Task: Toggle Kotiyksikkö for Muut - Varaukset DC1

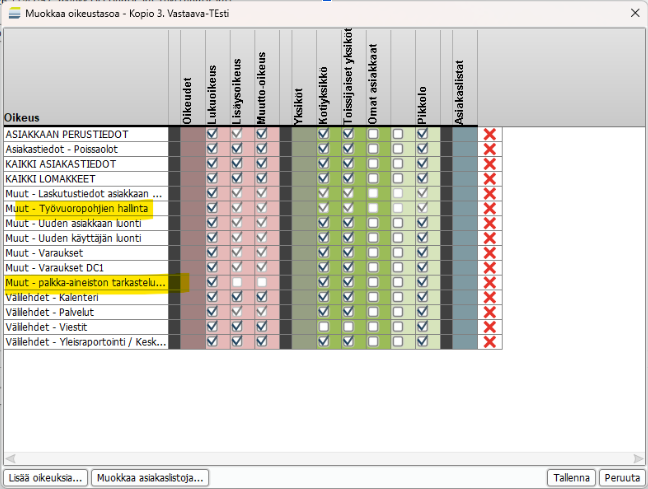Action: [324, 268]
